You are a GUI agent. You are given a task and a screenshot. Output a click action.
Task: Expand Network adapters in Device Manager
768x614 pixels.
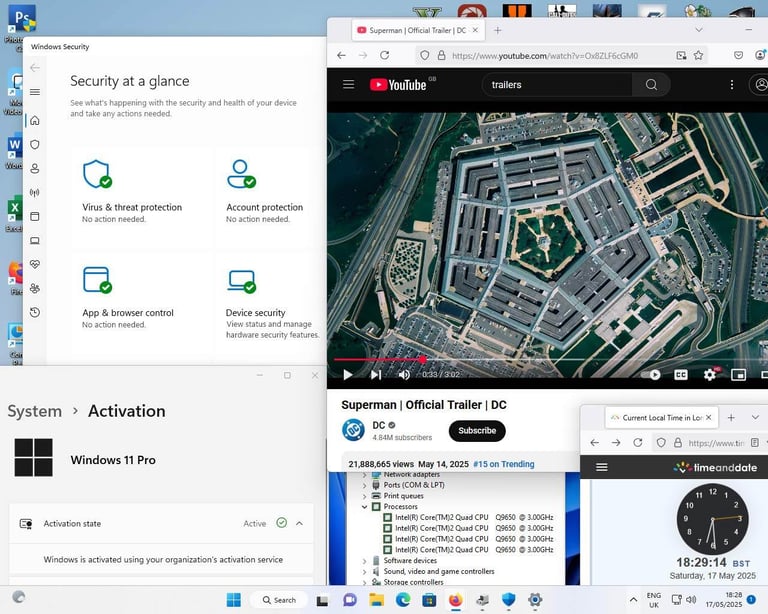coord(364,475)
